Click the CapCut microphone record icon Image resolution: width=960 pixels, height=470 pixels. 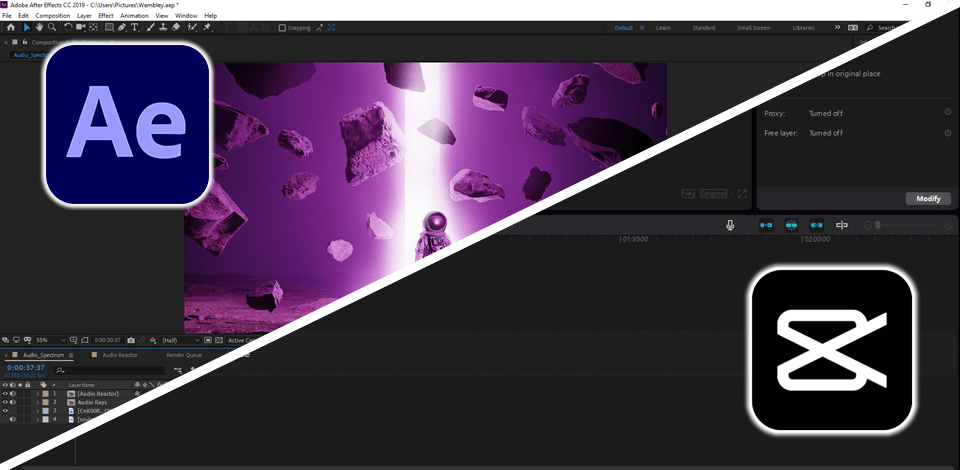click(730, 225)
